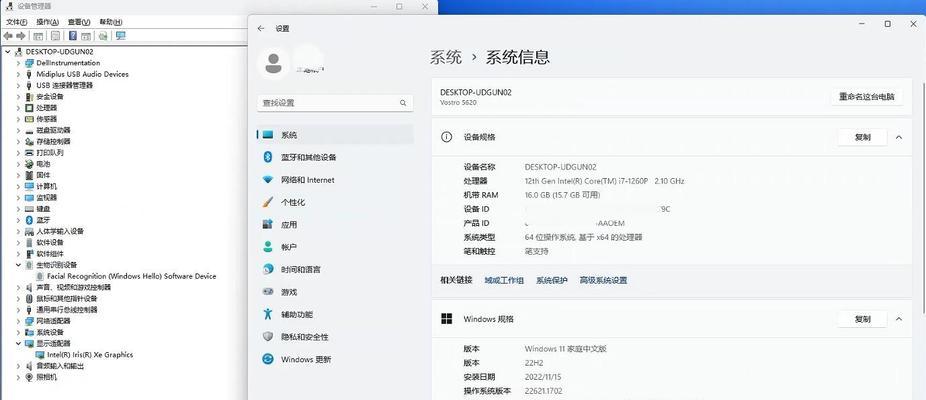
Task: Expand the USB 连接器管理器 node
Action: pyautogui.click(x=18, y=85)
